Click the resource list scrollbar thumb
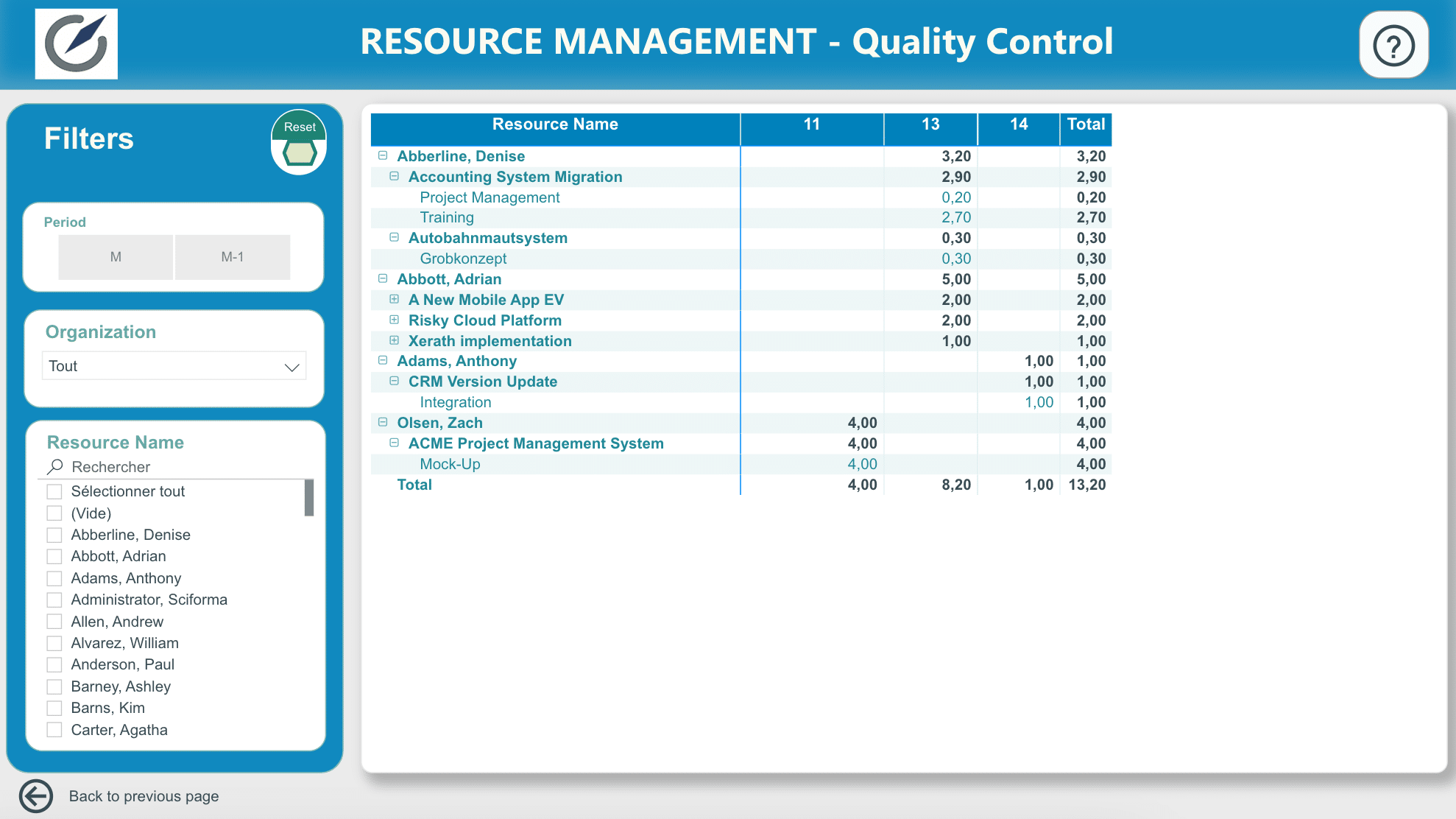1456x819 pixels. 309,498
